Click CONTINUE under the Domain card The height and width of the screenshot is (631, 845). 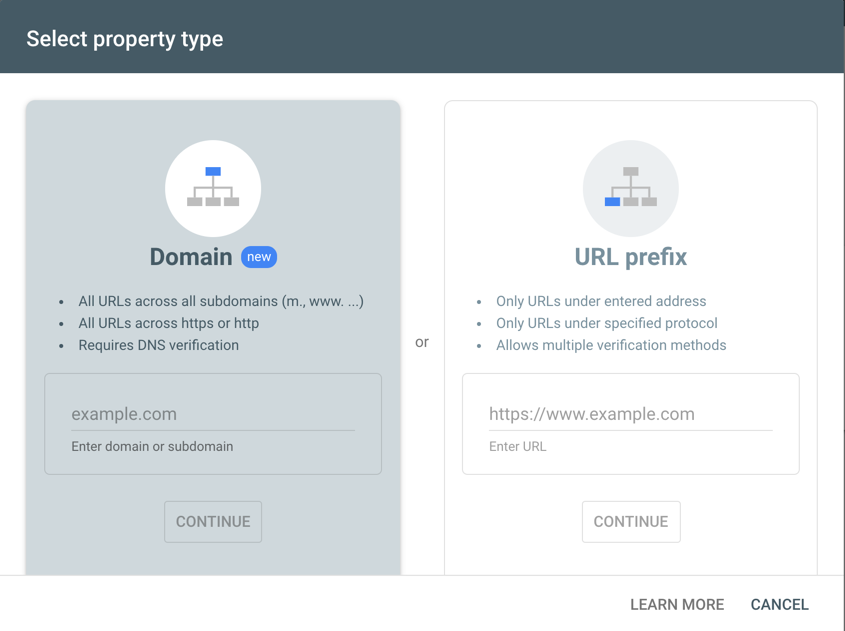click(213, 521)
